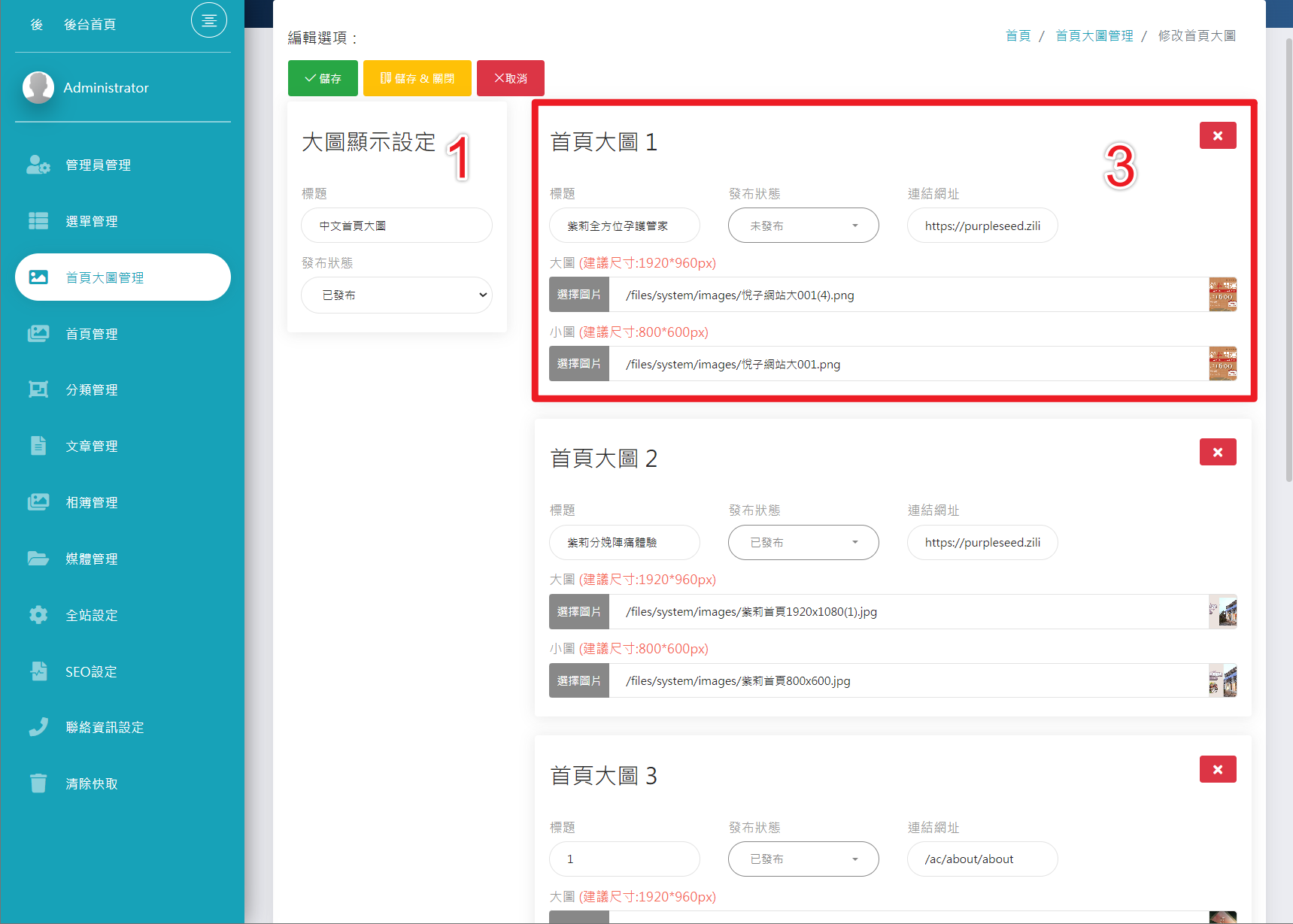Screen dimensions: 1293x924
Task: Open 未發布 status dropdown for 首頁大圖 1
Action: click(803, 226)
